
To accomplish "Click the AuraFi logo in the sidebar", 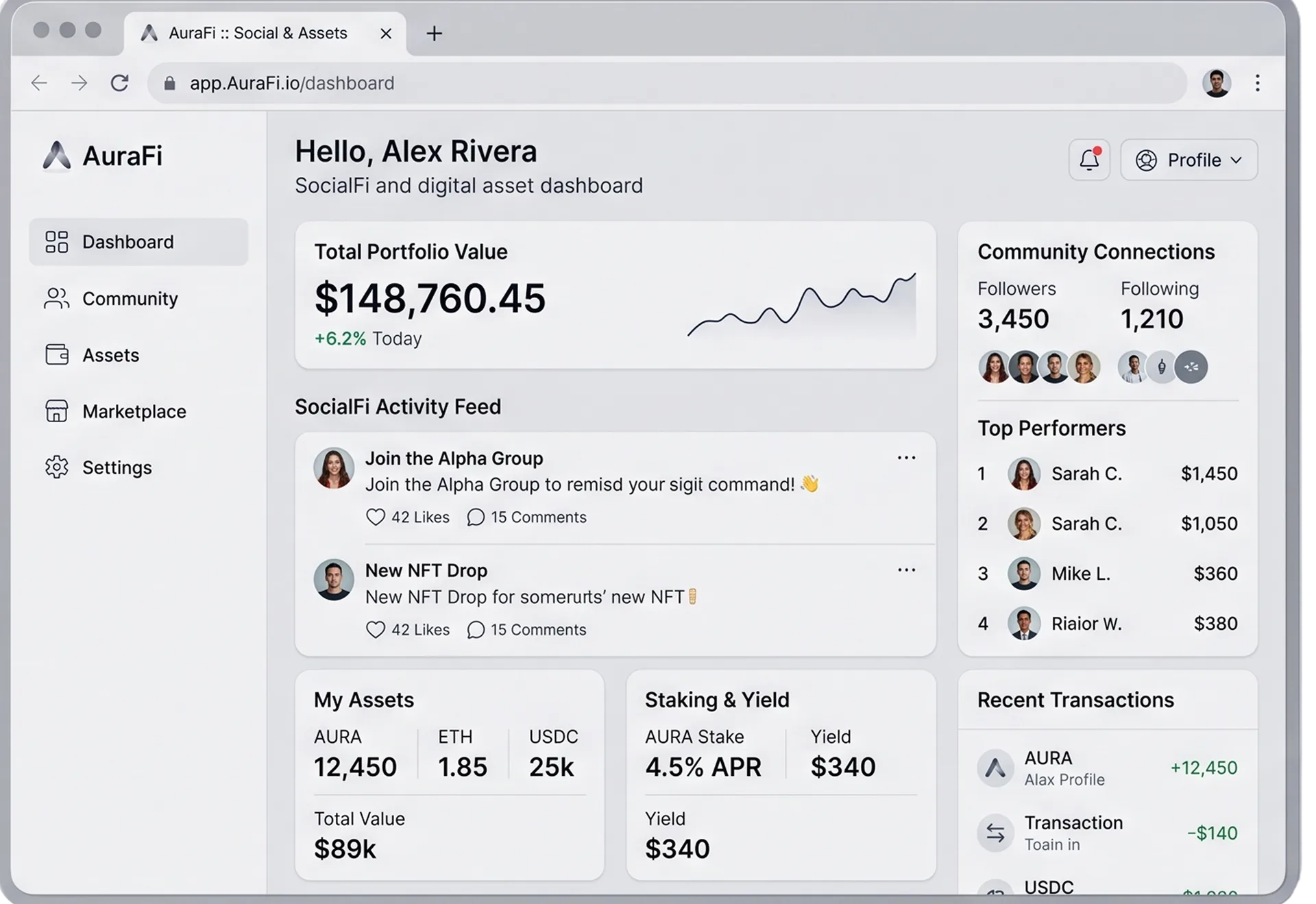I will (103, 156).
